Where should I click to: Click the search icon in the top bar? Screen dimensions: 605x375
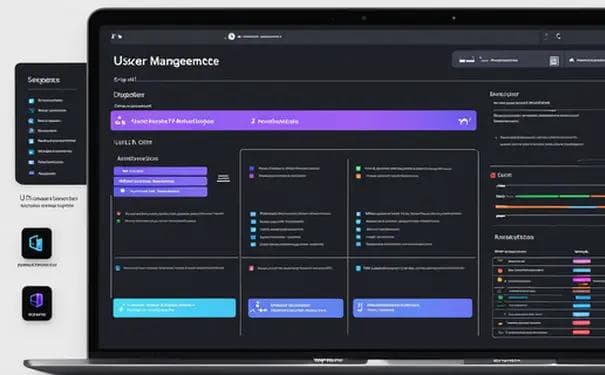558,36
